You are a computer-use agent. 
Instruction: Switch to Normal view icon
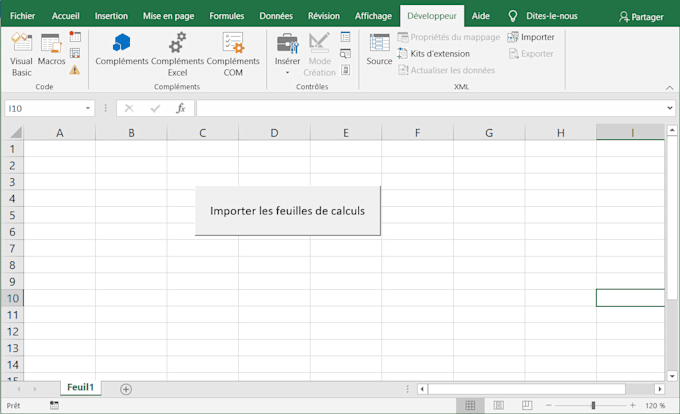pos(470,405)
